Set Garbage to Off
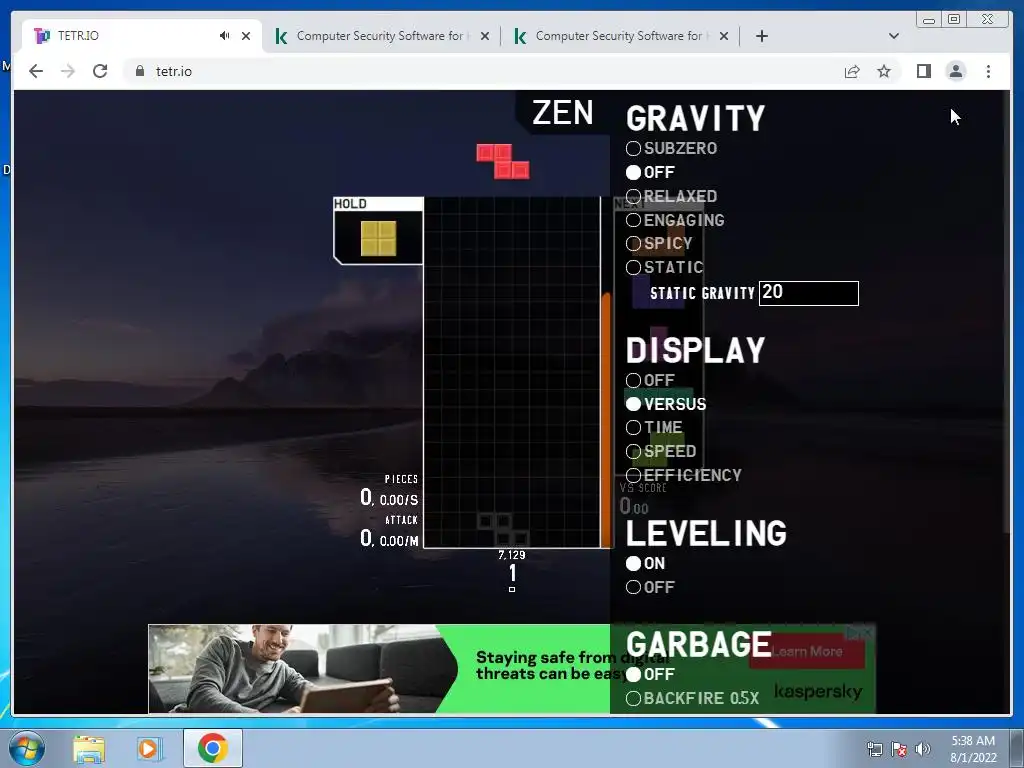Screen dimensions: 1024x768 [650, 675]
